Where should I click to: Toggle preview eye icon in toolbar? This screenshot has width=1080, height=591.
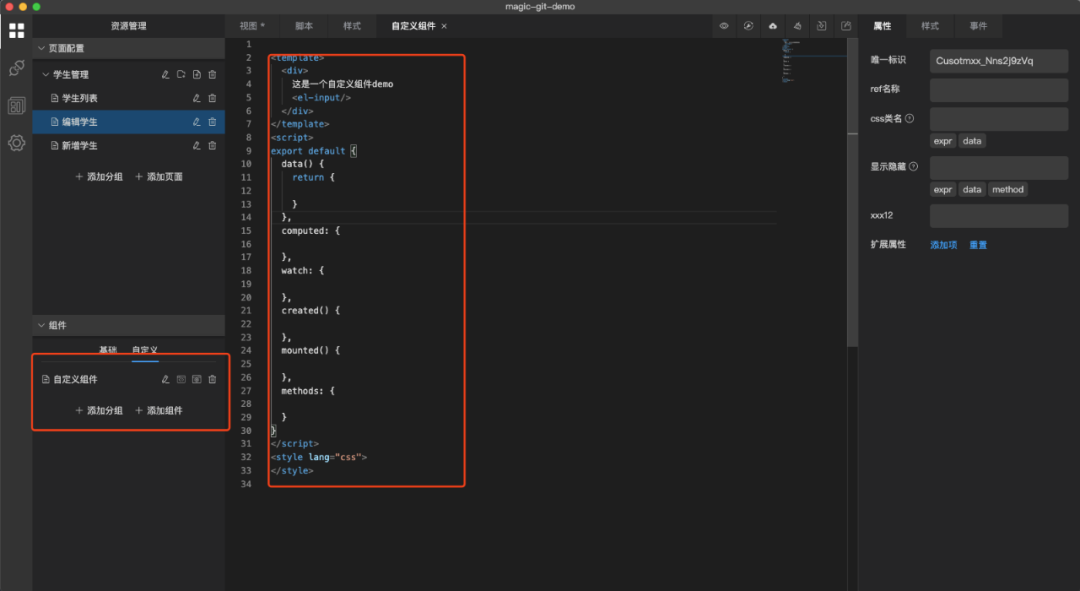pos(724,26)
